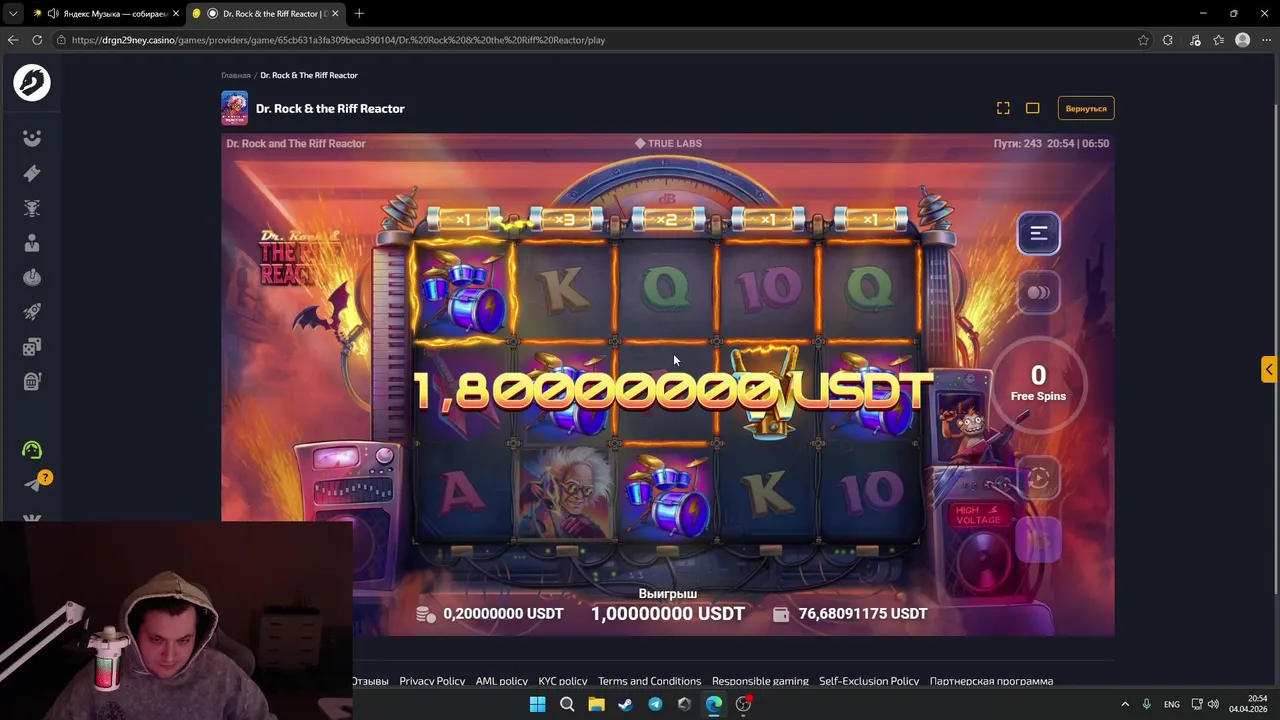This screenshot has width=1280, height=720.
Task: Open the KYC policy link
Action: click(563, 681)
